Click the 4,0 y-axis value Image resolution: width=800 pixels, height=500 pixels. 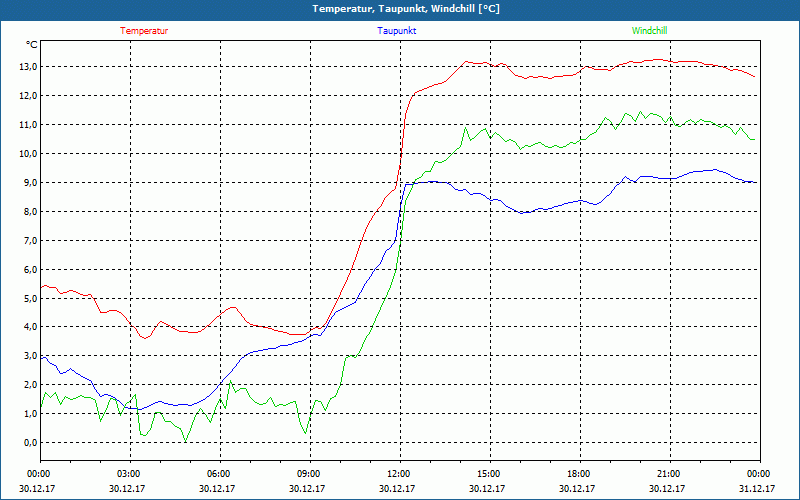pyautogui.click(x=30, y=327)
